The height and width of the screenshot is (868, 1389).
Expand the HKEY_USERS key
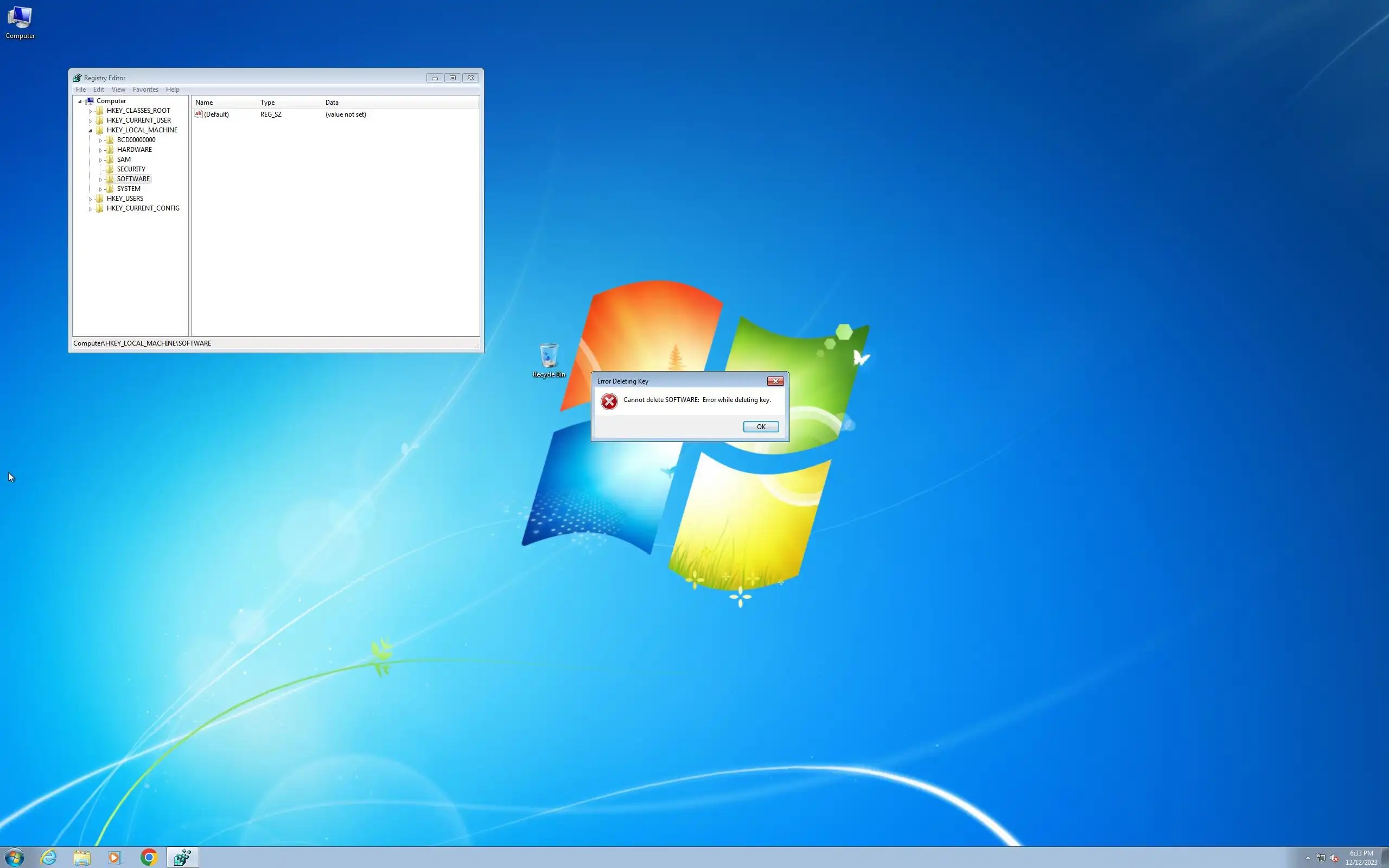pos(90,199)
